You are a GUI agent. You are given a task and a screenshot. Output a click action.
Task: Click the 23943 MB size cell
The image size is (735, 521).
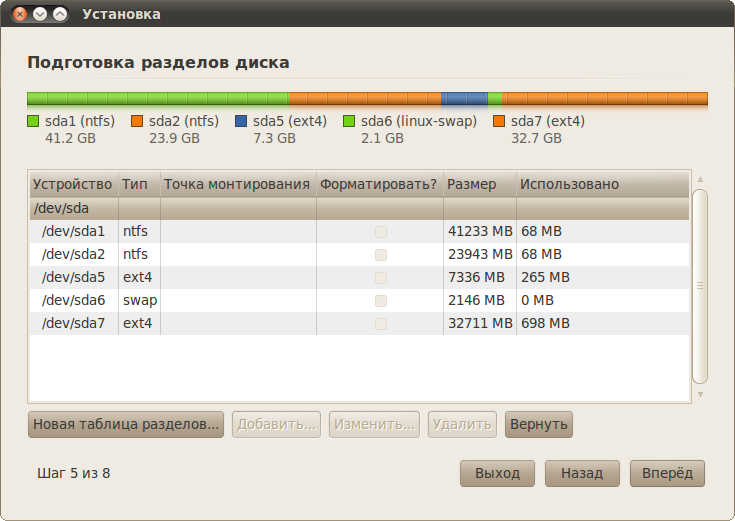click(480, 254)
